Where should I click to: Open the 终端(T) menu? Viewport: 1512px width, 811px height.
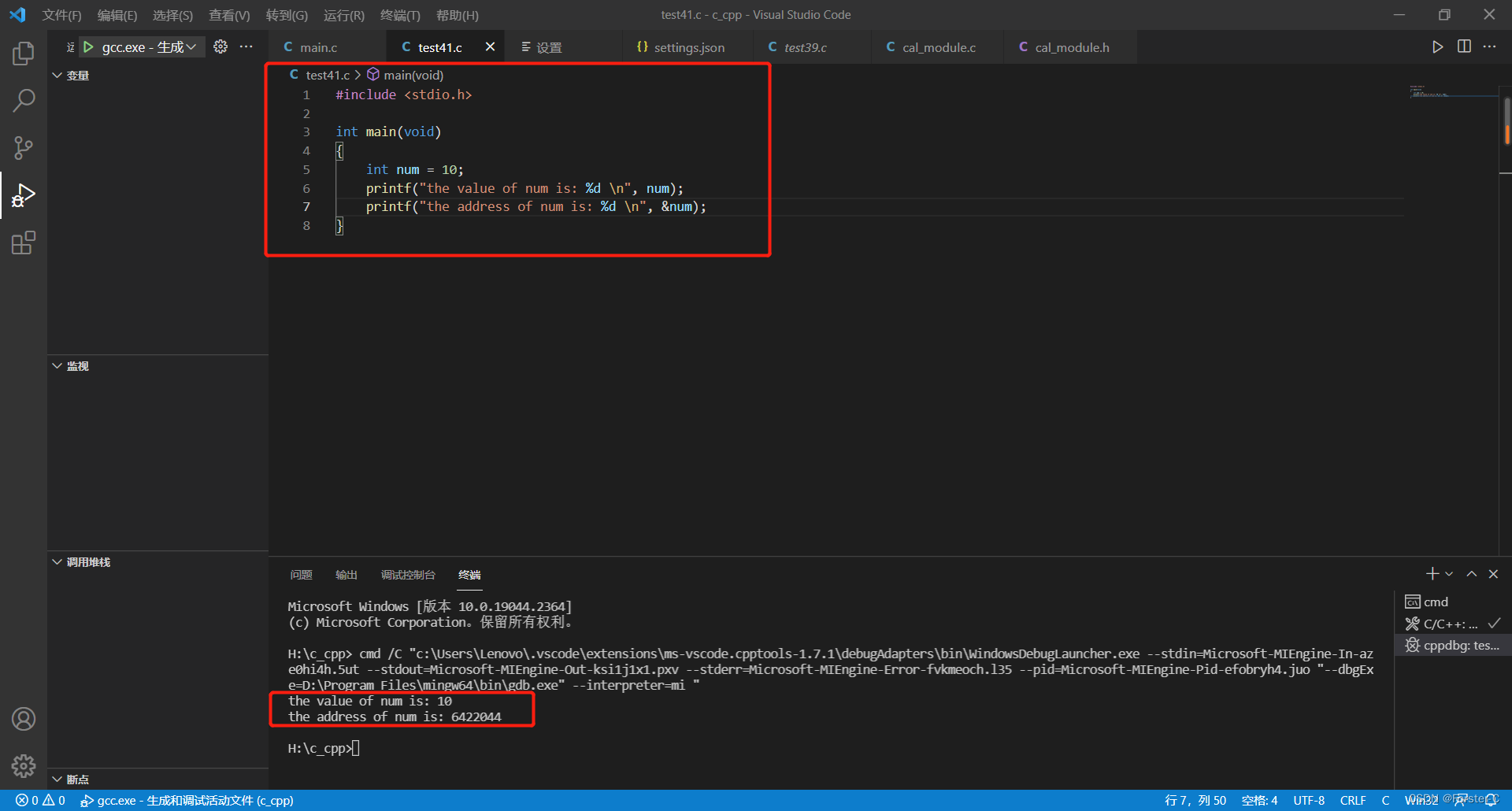(400, 15)
